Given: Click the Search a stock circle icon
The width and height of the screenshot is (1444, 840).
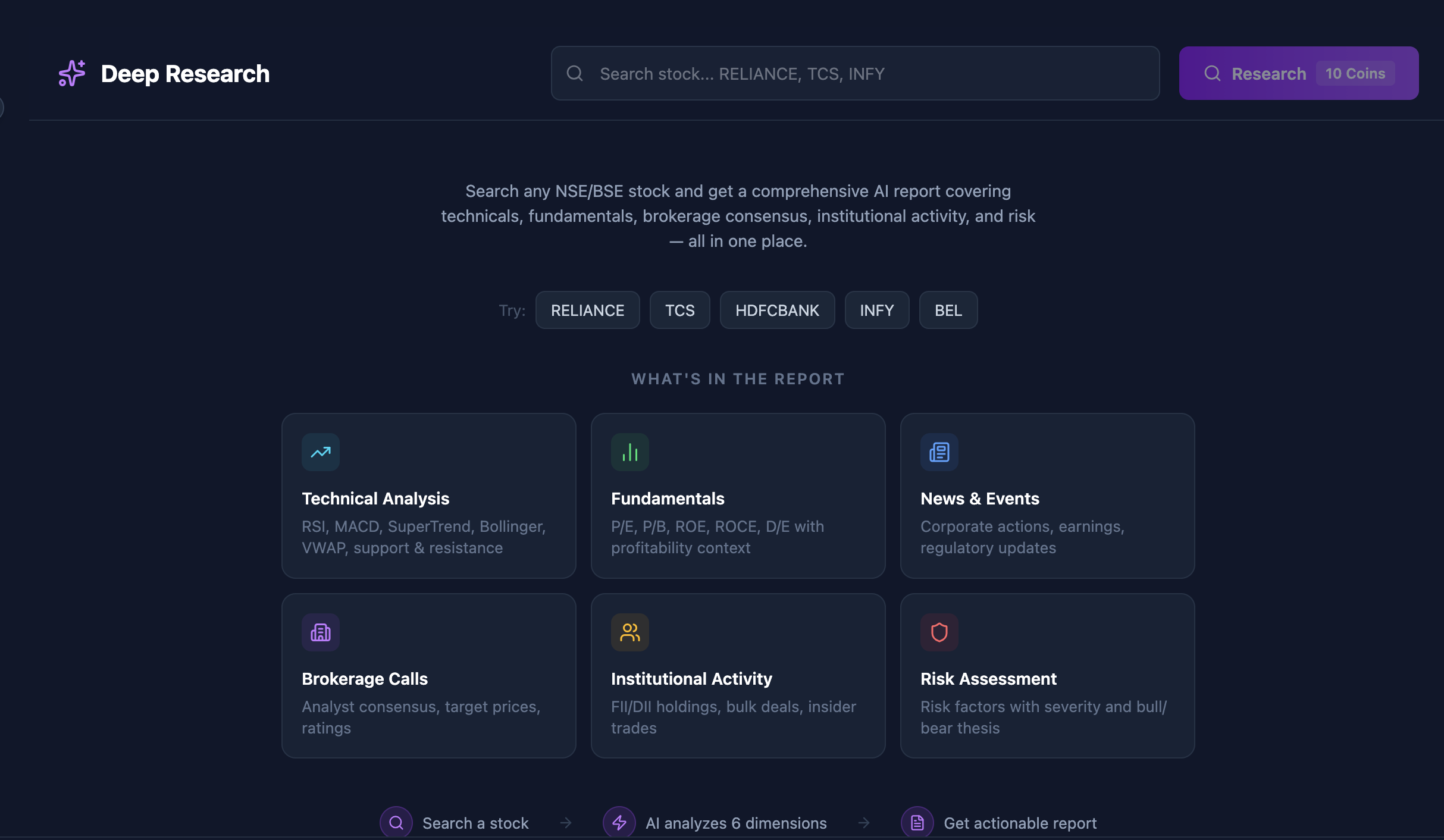Looking at the screenshot, I should [x=396, y=823].
